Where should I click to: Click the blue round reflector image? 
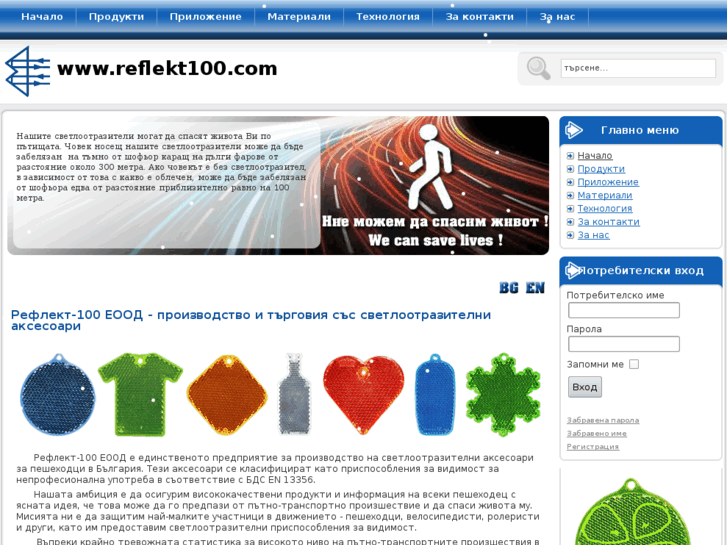[x=57, y=395]
